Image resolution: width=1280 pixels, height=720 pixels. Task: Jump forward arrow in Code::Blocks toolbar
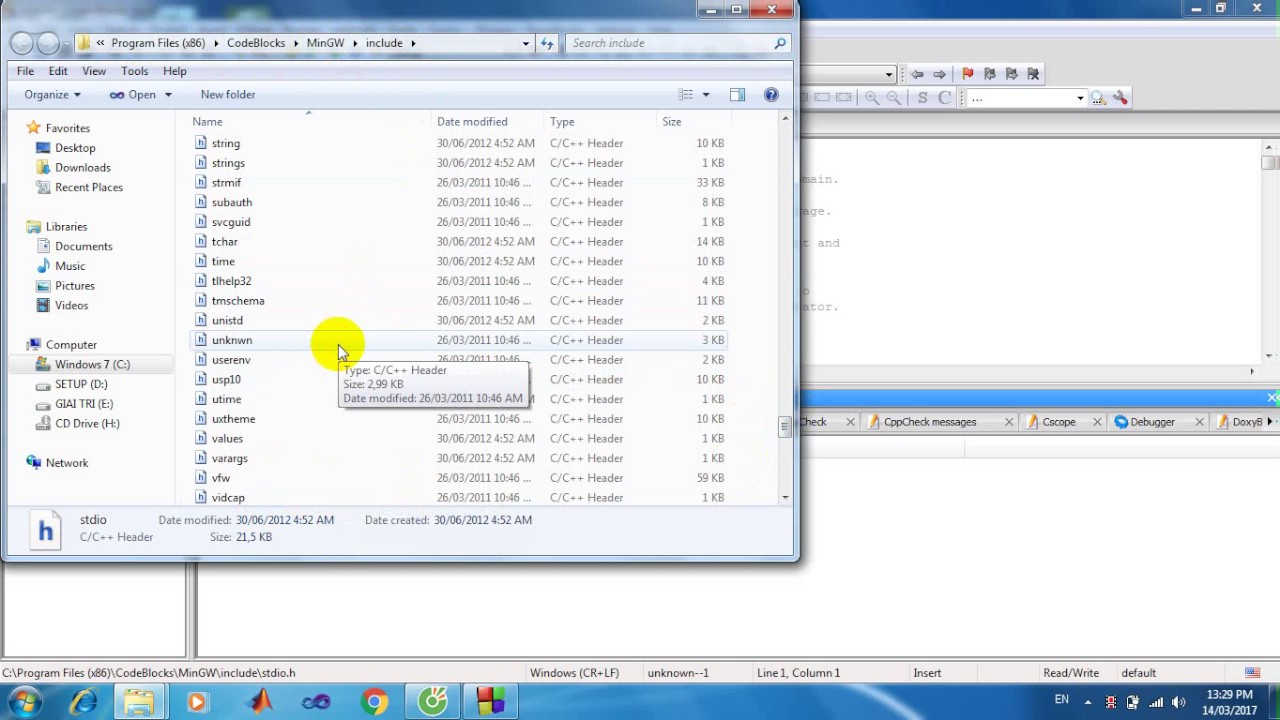point(939,74)
